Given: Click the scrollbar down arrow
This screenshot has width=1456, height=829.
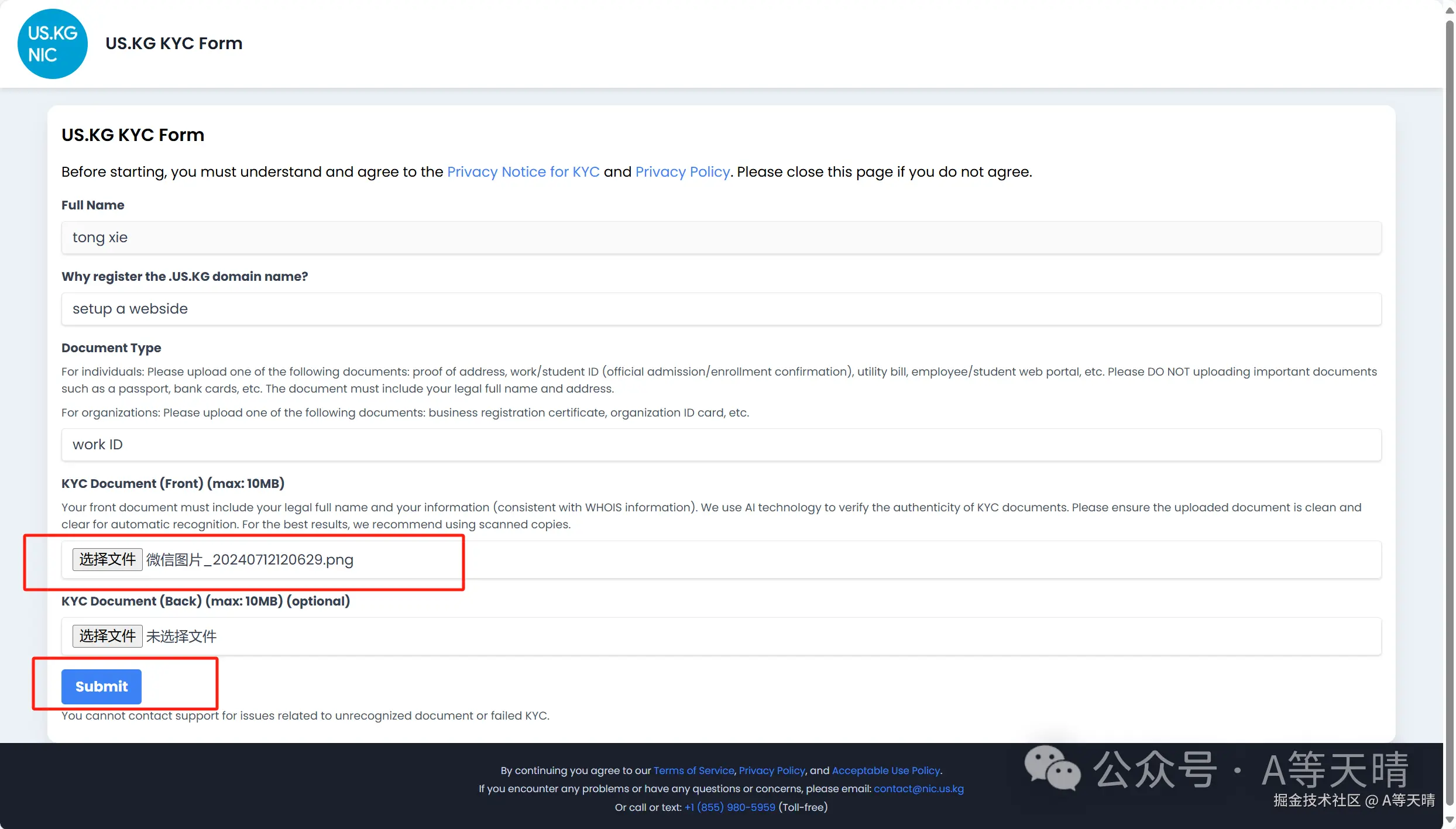Looking at the screenshot, I should point(1450,820).
